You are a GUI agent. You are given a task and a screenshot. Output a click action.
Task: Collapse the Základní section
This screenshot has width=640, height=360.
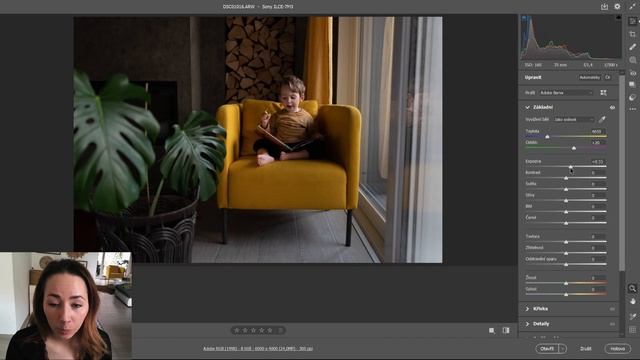(x=527, y=107)
